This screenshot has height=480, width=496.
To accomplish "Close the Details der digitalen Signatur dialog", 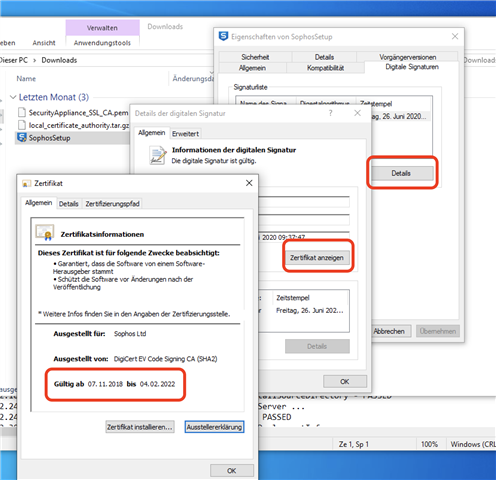I will point(357,113).
